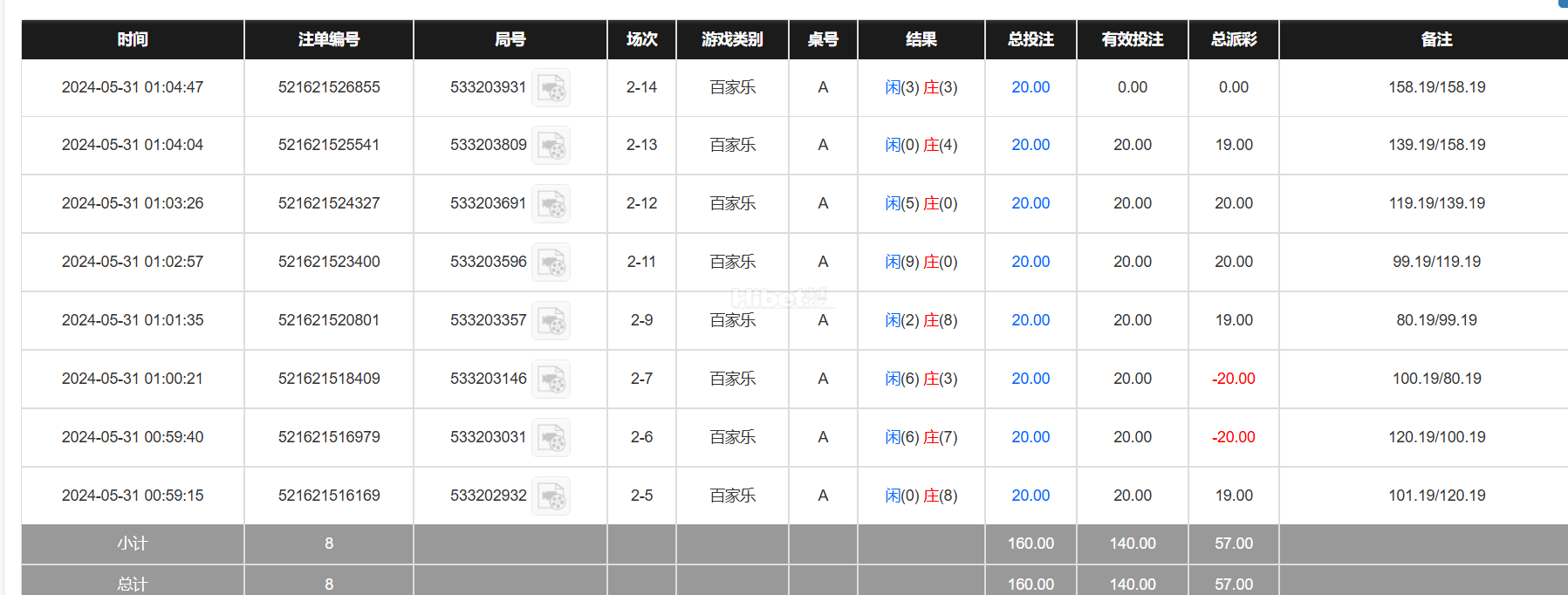
Task: Click total bet 20.00 for order 521621524327
Action: [x=1030, y=203]
